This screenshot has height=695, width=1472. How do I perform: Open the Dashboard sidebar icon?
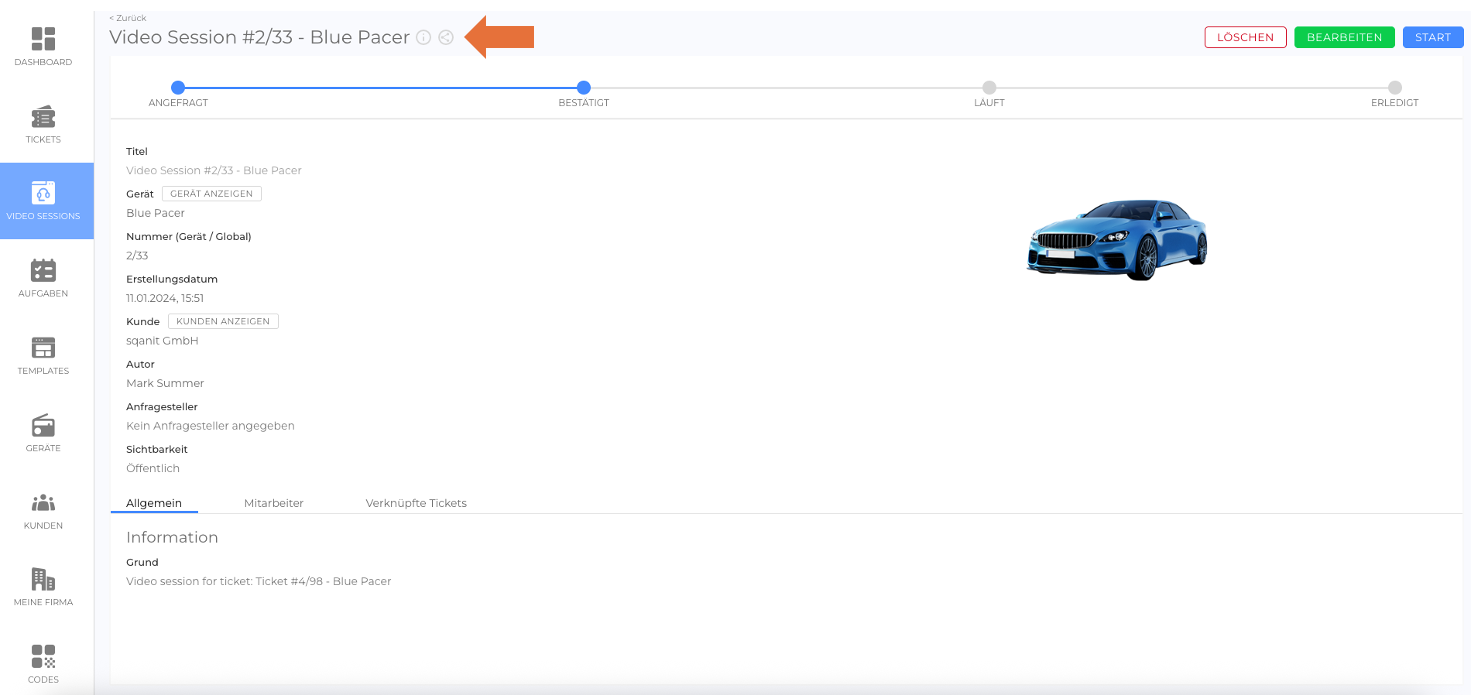pyautogui.click(x=43, y=40)
